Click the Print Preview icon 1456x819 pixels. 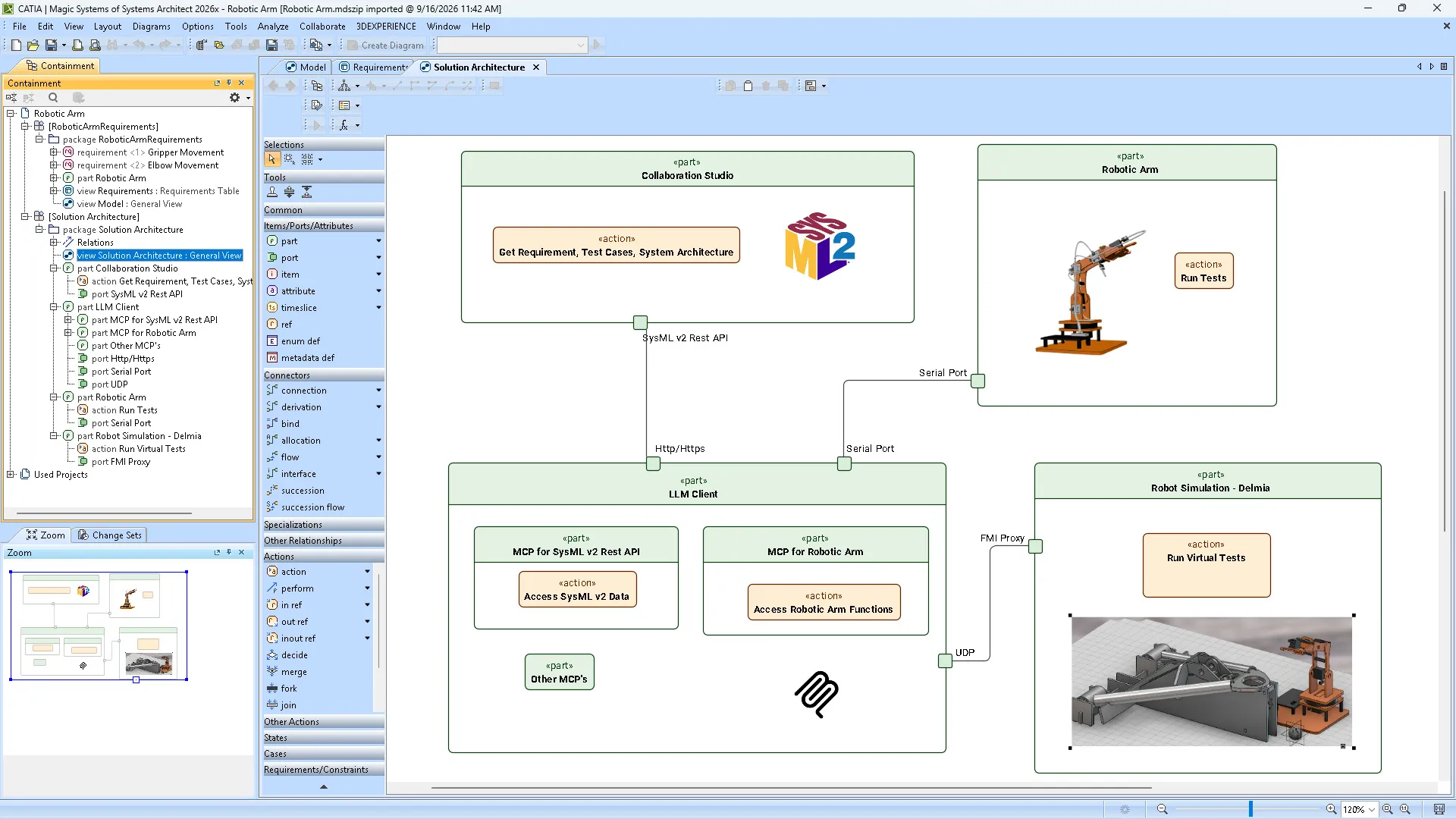coord(95,45)
